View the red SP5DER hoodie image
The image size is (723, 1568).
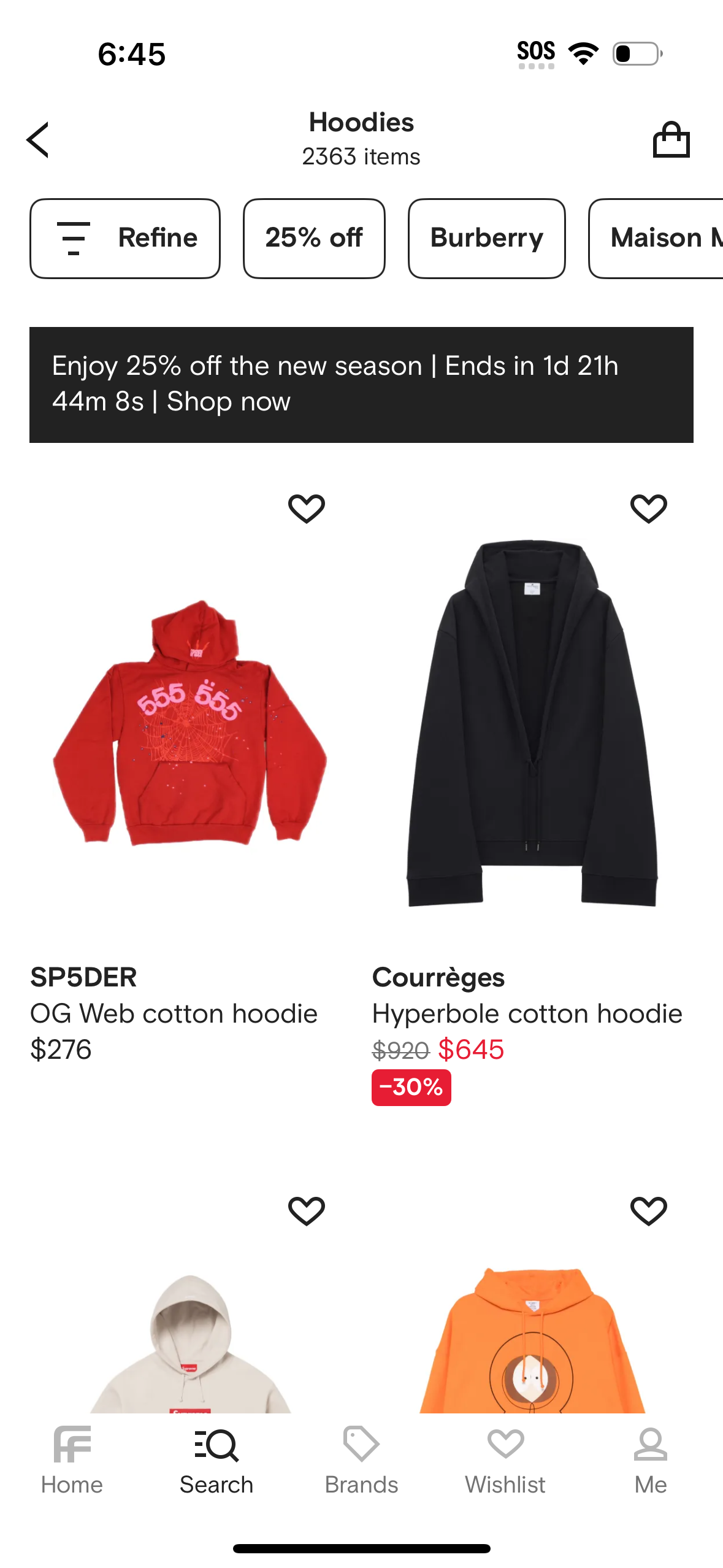[190, 722]
